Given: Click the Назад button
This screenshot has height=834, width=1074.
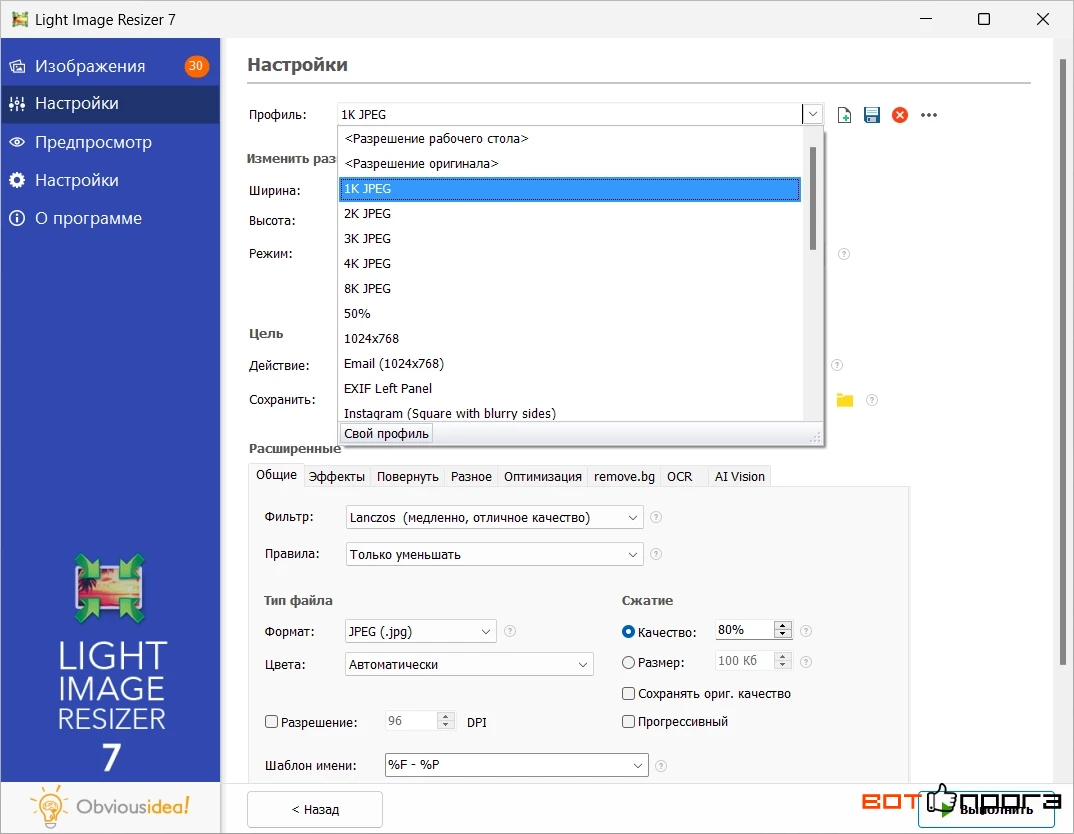Looking at the screenshot, I should tap(315, 809).
